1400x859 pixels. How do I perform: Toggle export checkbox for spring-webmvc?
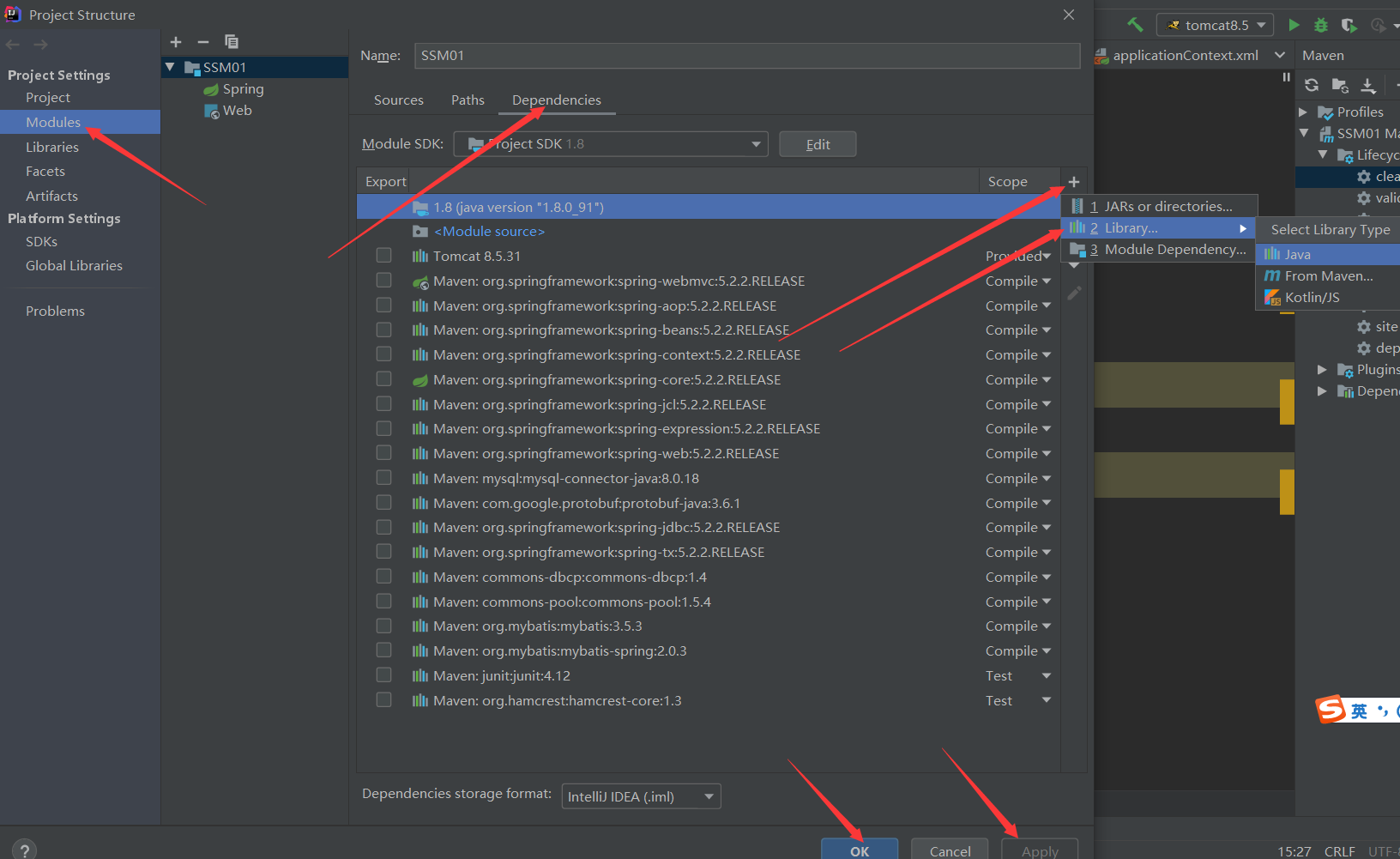pyautogui.click(x=383, y=281)
